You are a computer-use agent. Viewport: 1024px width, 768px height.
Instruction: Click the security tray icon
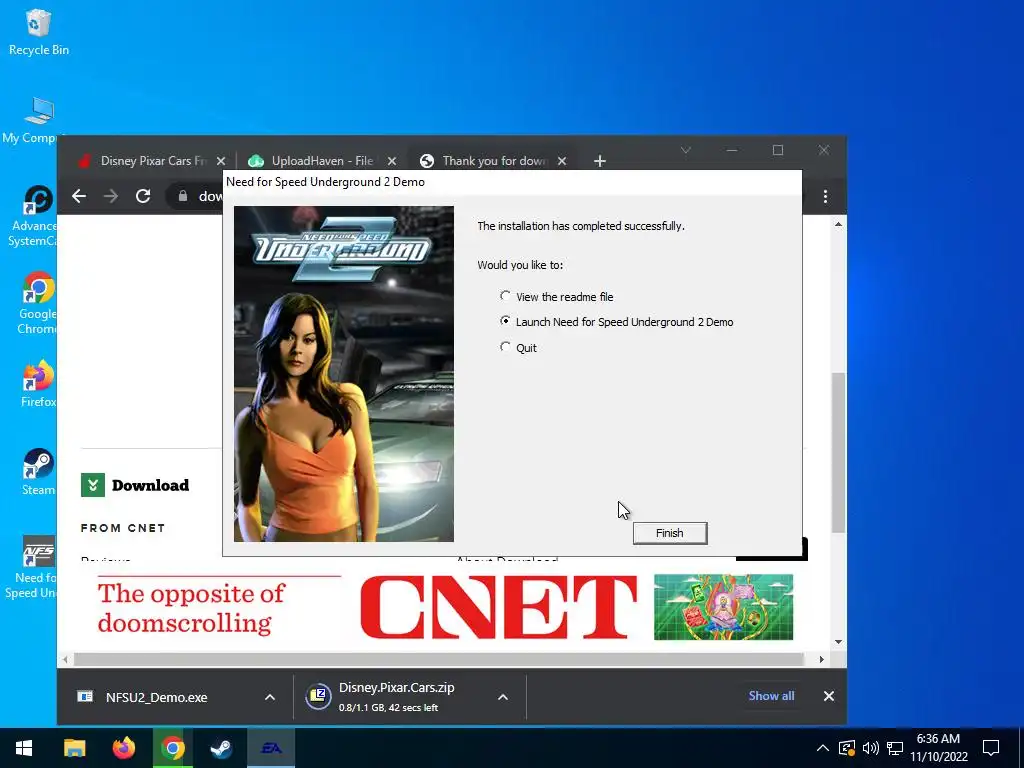click(846, 748)
